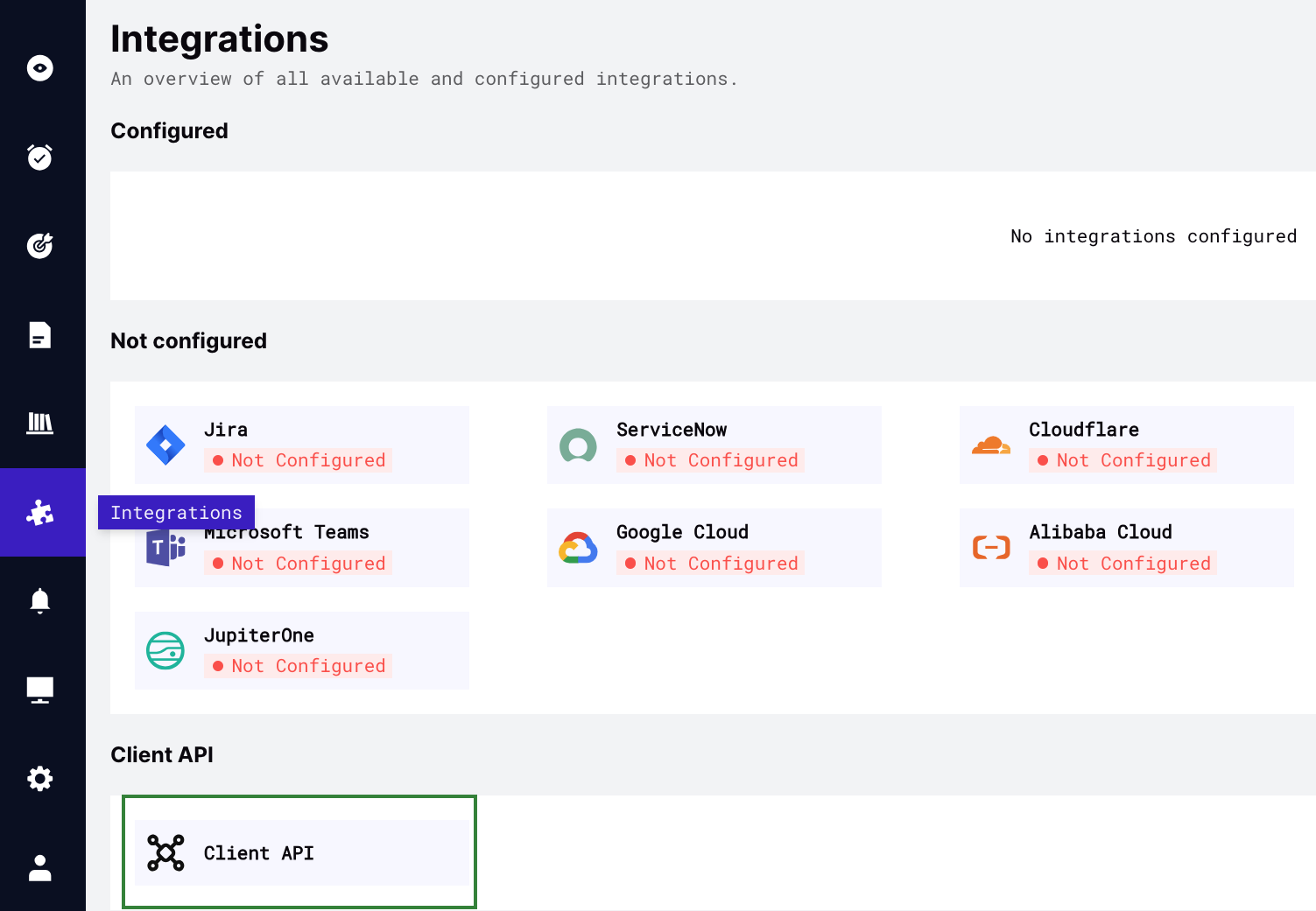Select the puzzle-piece Integrations sidebar icon

pos(40,513)
